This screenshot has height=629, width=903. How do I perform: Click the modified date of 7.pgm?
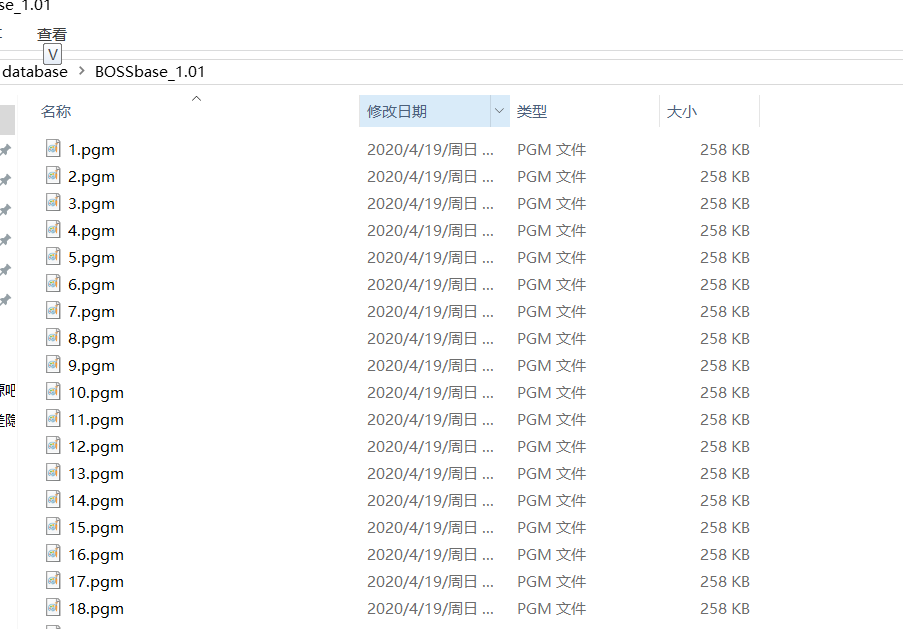click(430, 312)
